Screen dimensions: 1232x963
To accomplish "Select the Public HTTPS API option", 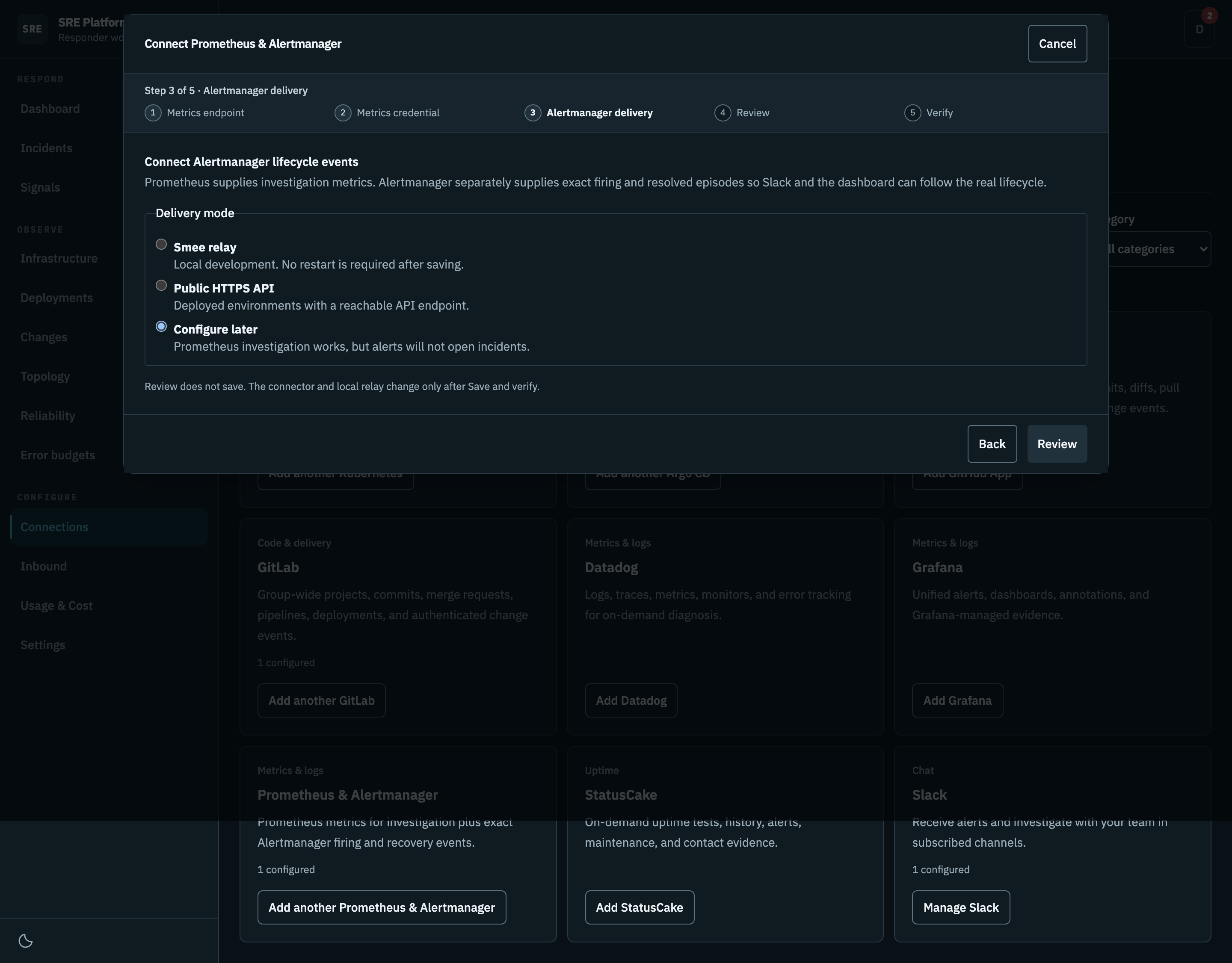I will 161,286.
